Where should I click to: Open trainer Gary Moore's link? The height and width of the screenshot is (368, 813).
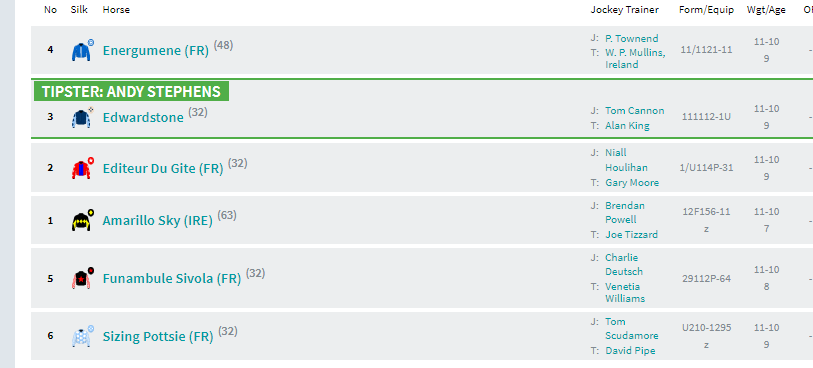click(x=632, y=182)
